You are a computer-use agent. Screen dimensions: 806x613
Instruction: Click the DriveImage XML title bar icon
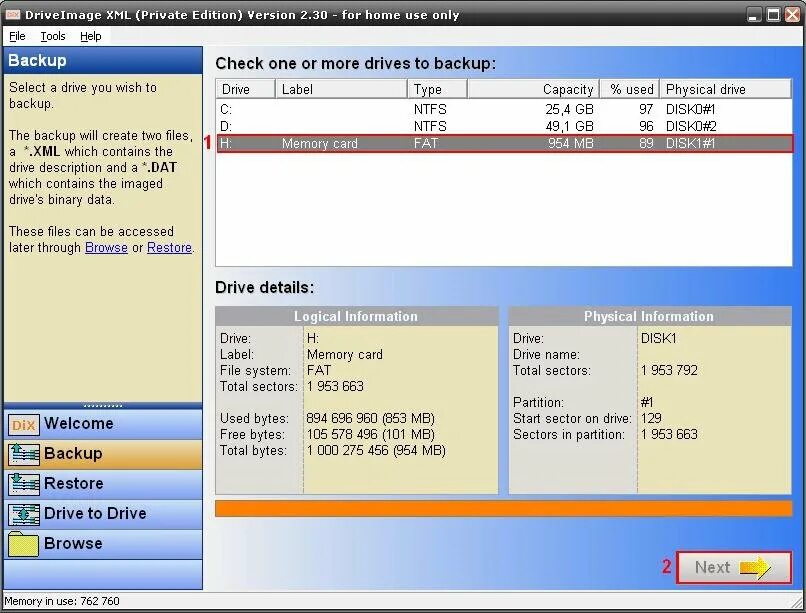[12, 14]
